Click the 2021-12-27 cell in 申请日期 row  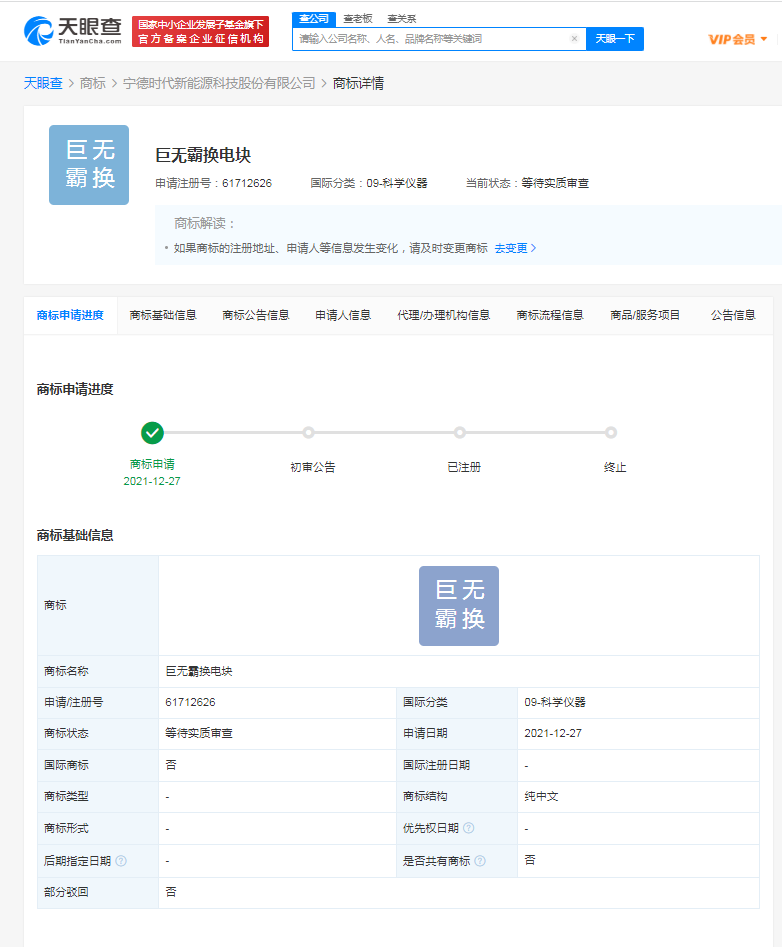click(638, 733)
